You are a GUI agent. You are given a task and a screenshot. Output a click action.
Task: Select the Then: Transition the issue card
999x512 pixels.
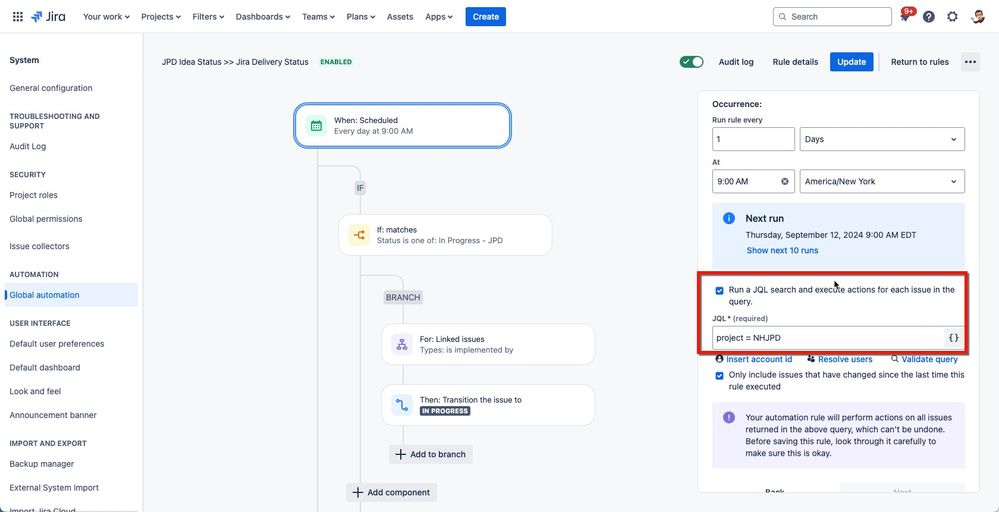tap(488, 405)
